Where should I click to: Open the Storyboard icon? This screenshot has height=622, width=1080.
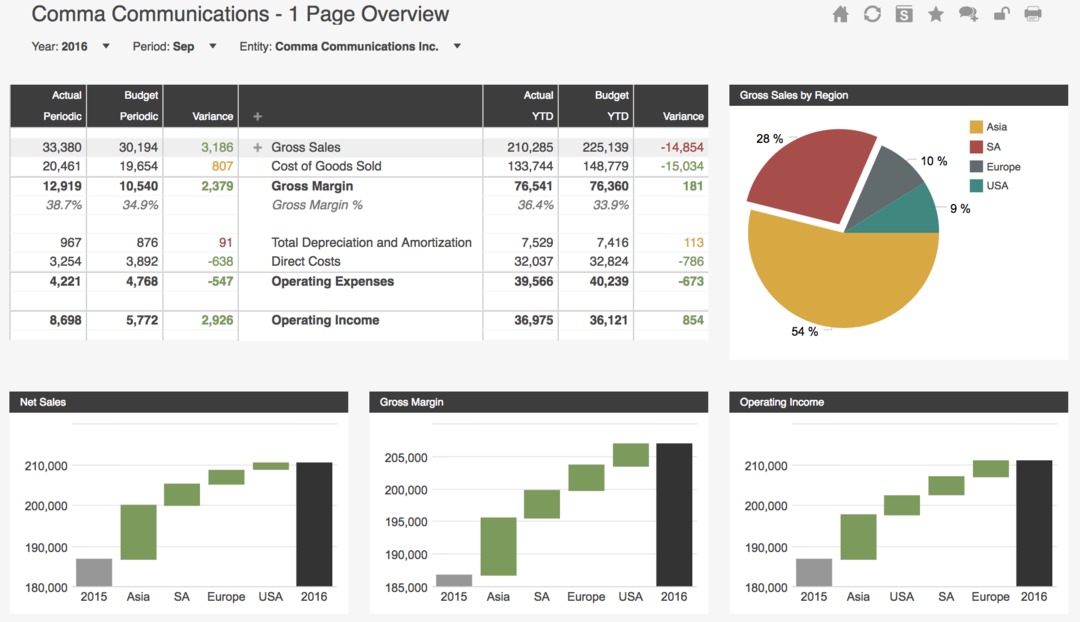click(904, 14)
